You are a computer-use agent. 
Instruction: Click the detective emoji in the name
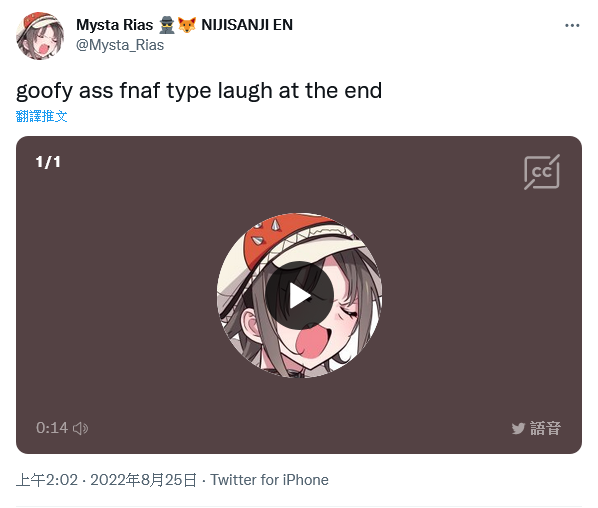(167, 25)
